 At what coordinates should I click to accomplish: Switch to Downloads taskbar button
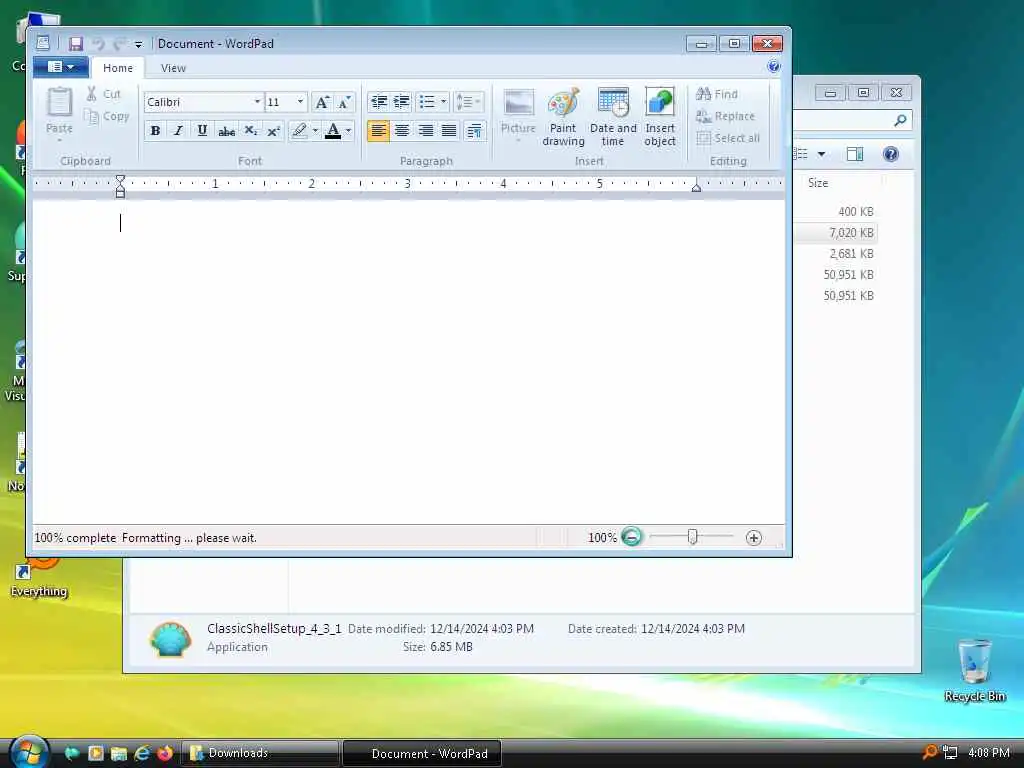click(260, 753)
